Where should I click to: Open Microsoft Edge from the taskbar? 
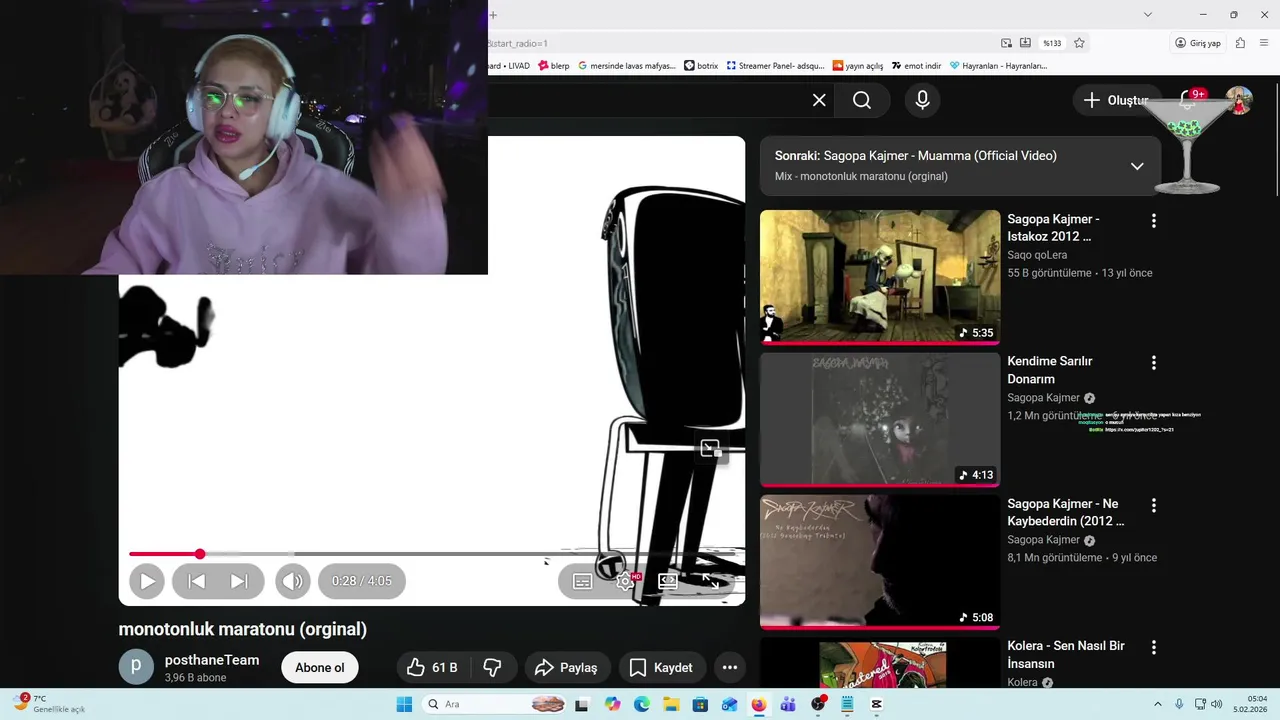(x=641, y=704)
